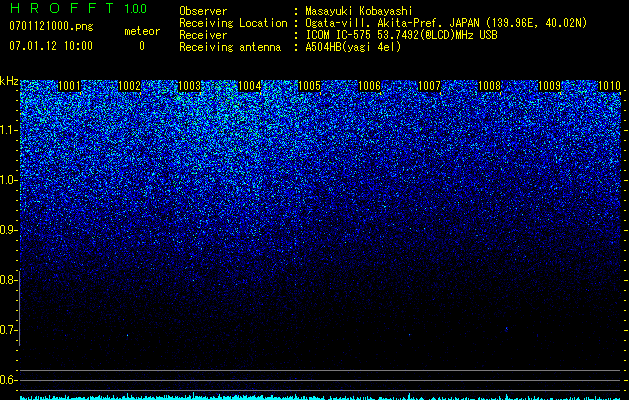Click the 1008 time marker
629x400 pixels.
(489, 86)
